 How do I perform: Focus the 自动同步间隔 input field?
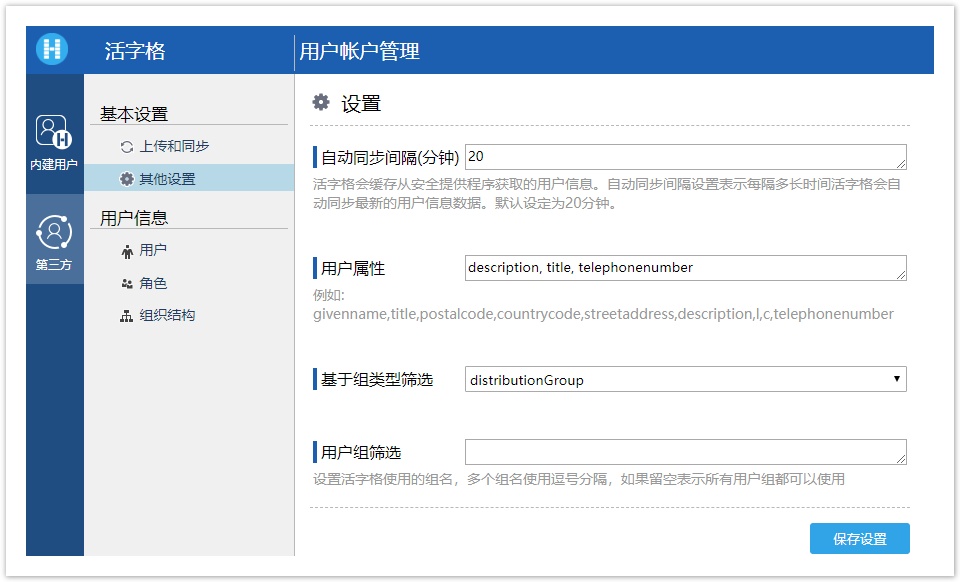[686, 157]
